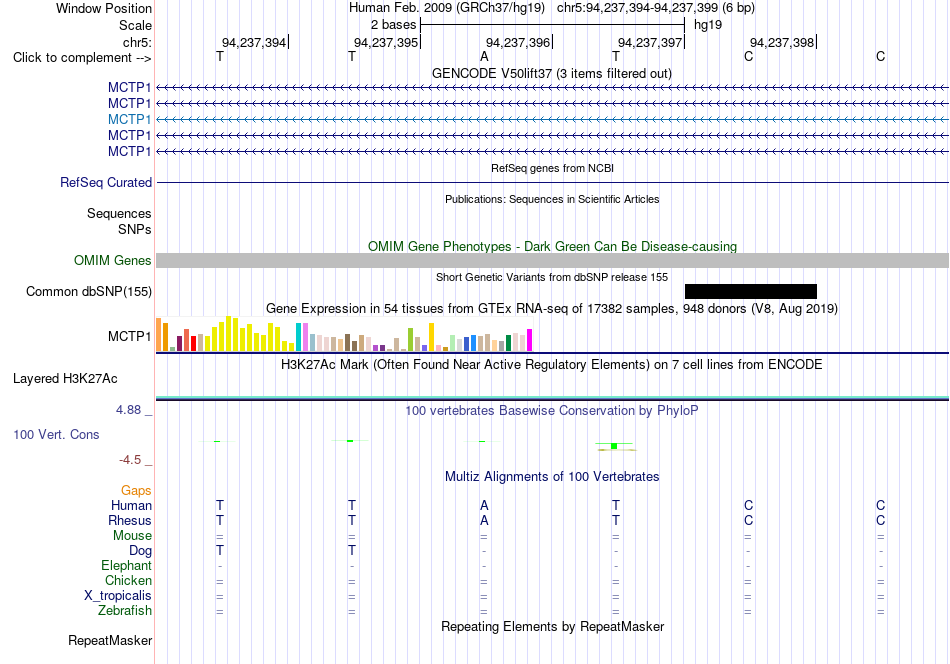Screen dimensions: 950x664
Task: Click the black dbSNP variant item
Action: 751,291
